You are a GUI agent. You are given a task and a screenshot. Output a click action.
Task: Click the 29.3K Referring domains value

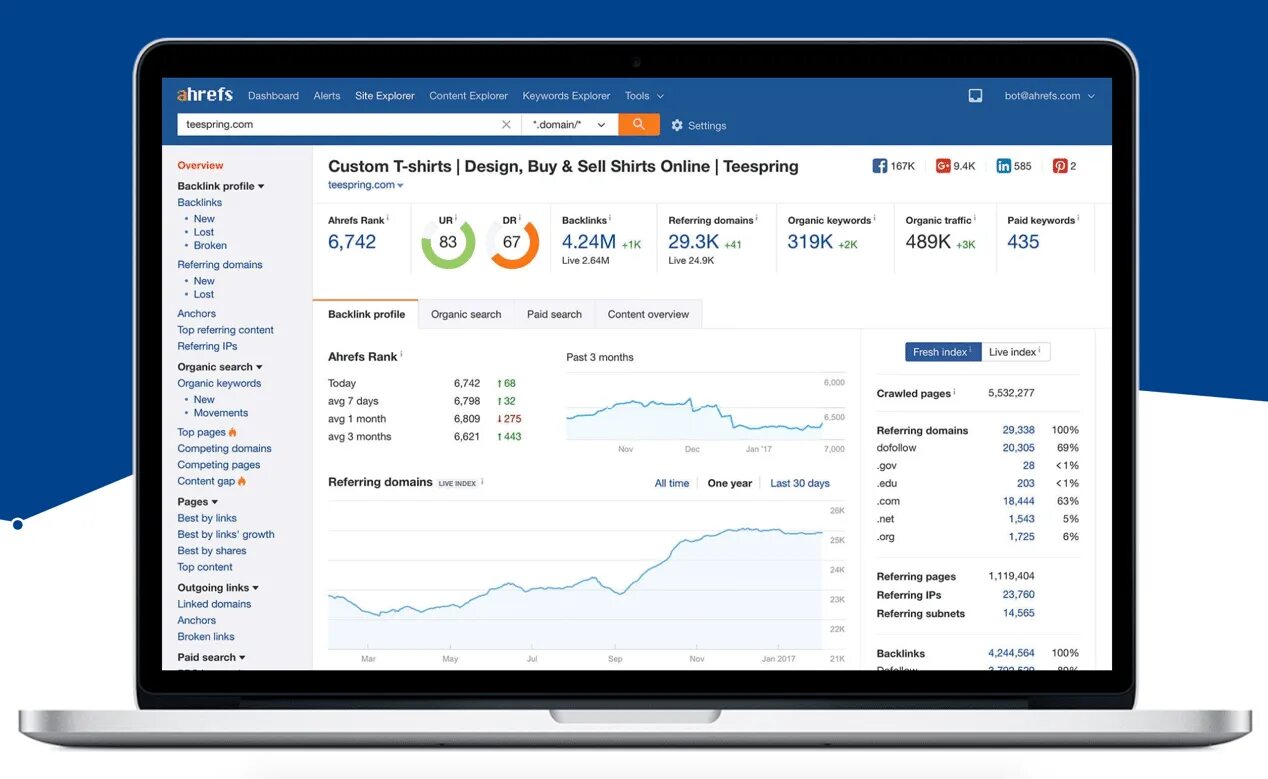tap(694, 242)
